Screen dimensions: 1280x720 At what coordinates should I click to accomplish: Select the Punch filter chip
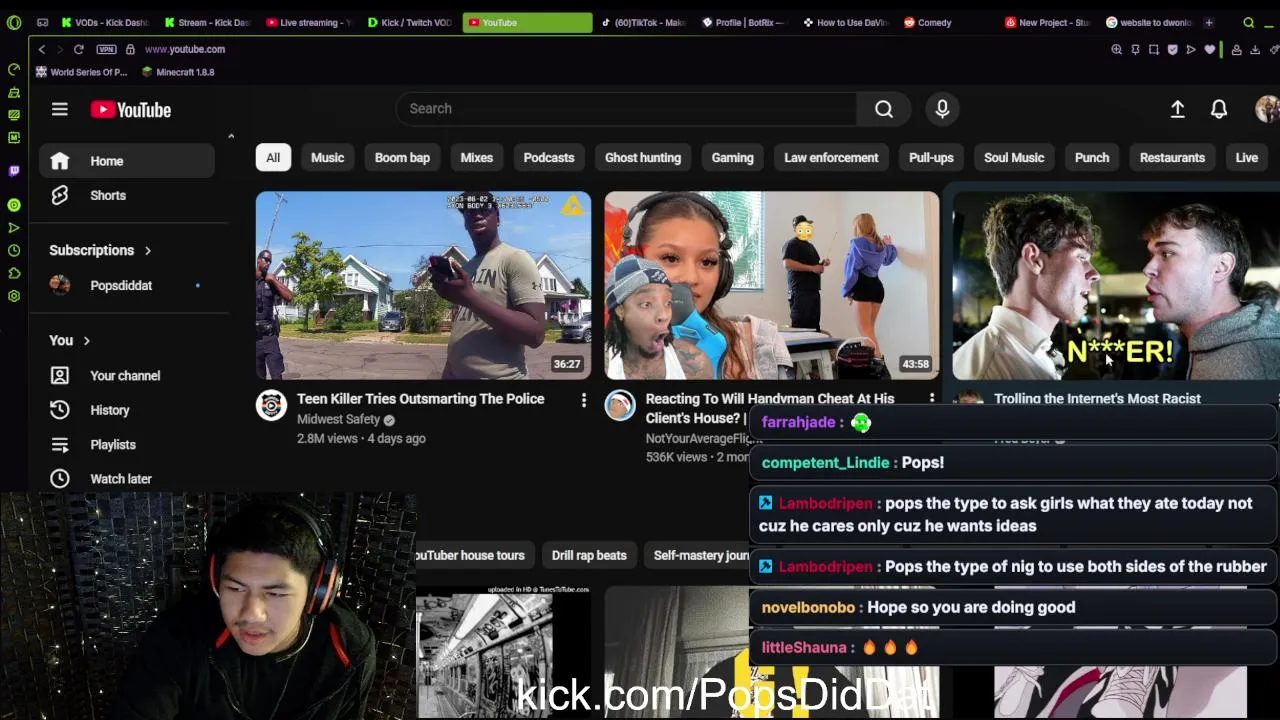pos(1092,158)
